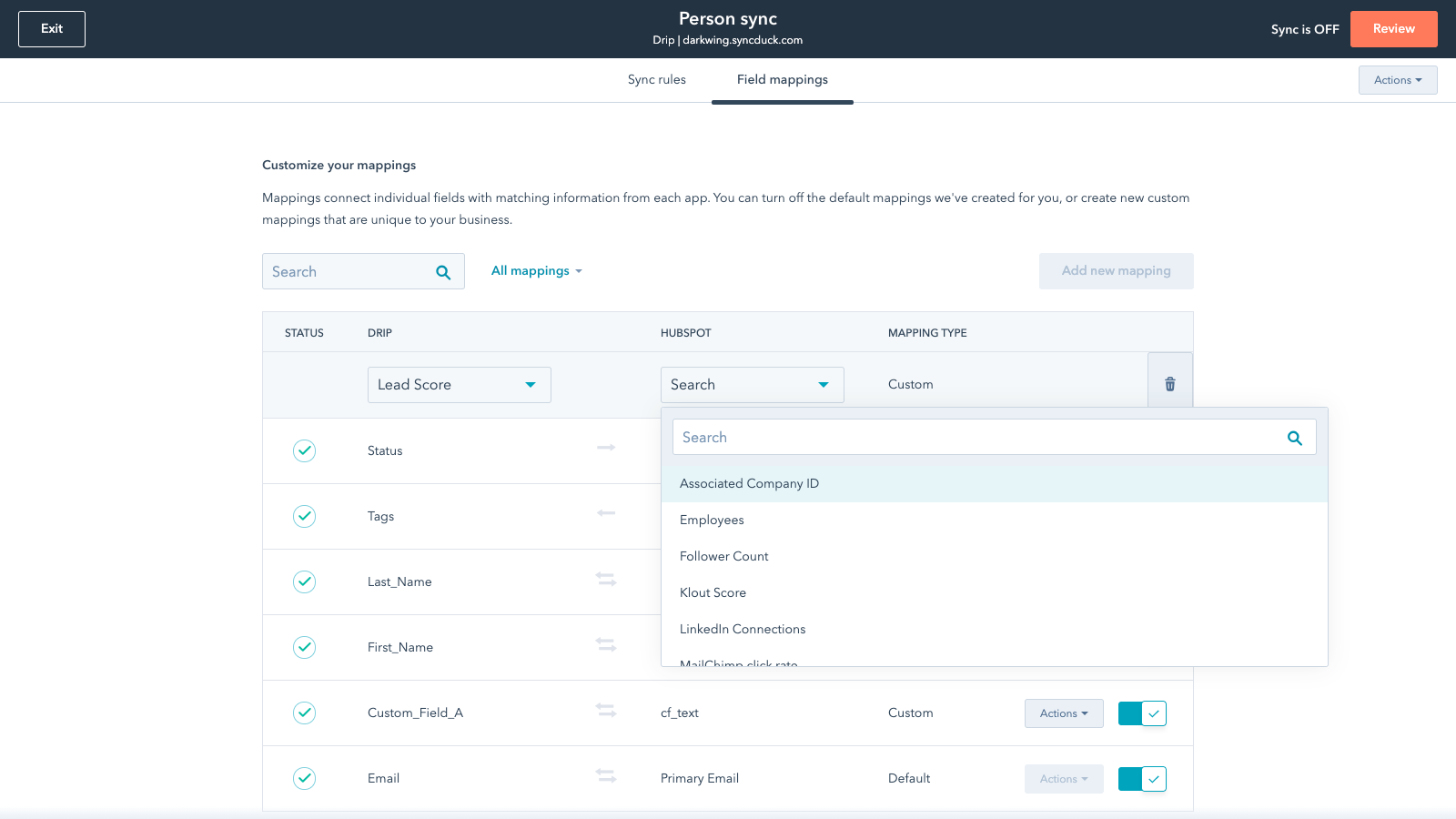
Task: Click the Exit button
Action: point(52,29)
